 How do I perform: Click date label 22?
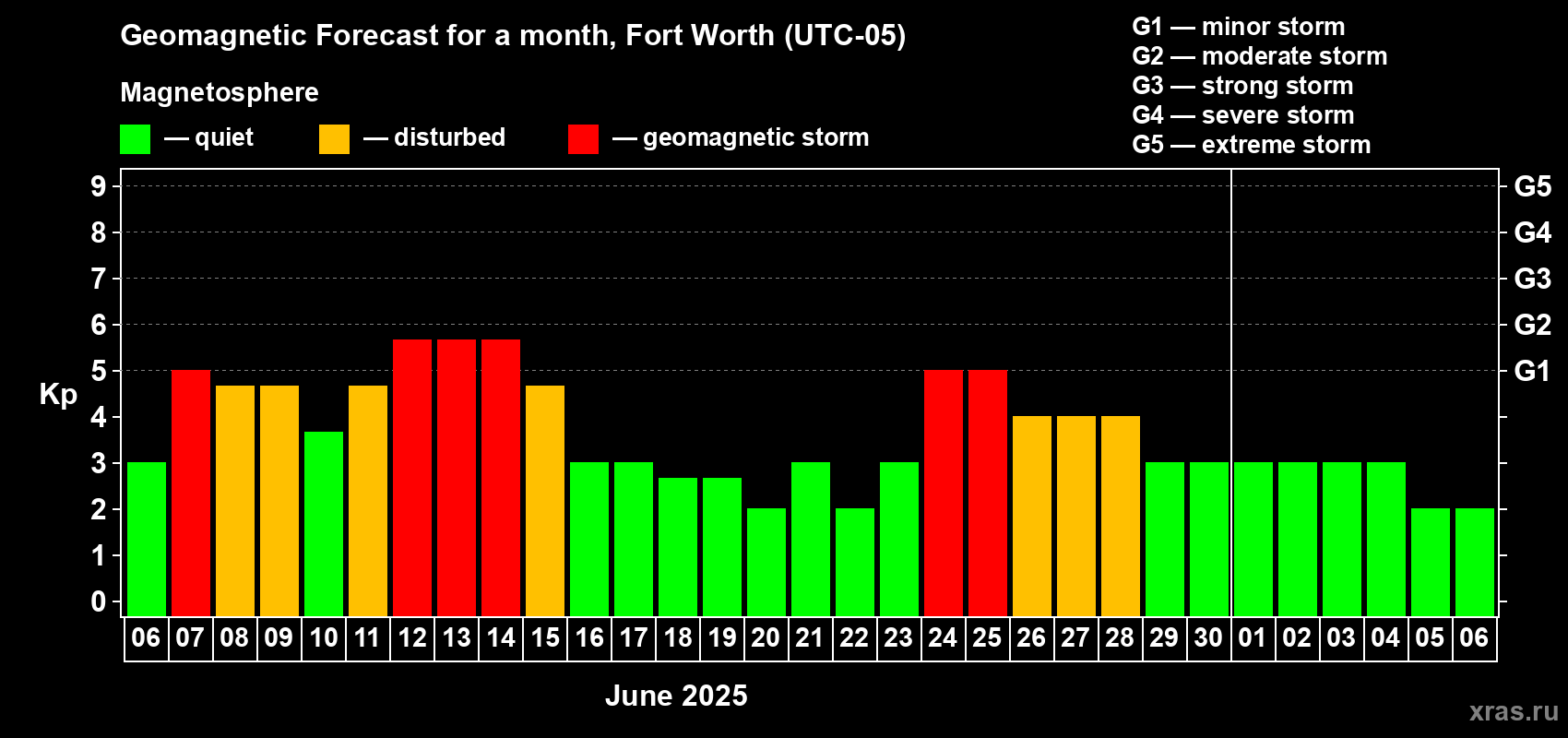pos(854,637)
